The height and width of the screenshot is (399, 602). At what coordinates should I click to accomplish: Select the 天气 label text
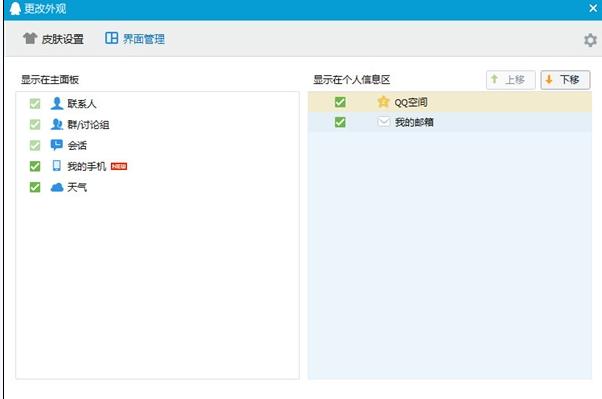[77, 187]
